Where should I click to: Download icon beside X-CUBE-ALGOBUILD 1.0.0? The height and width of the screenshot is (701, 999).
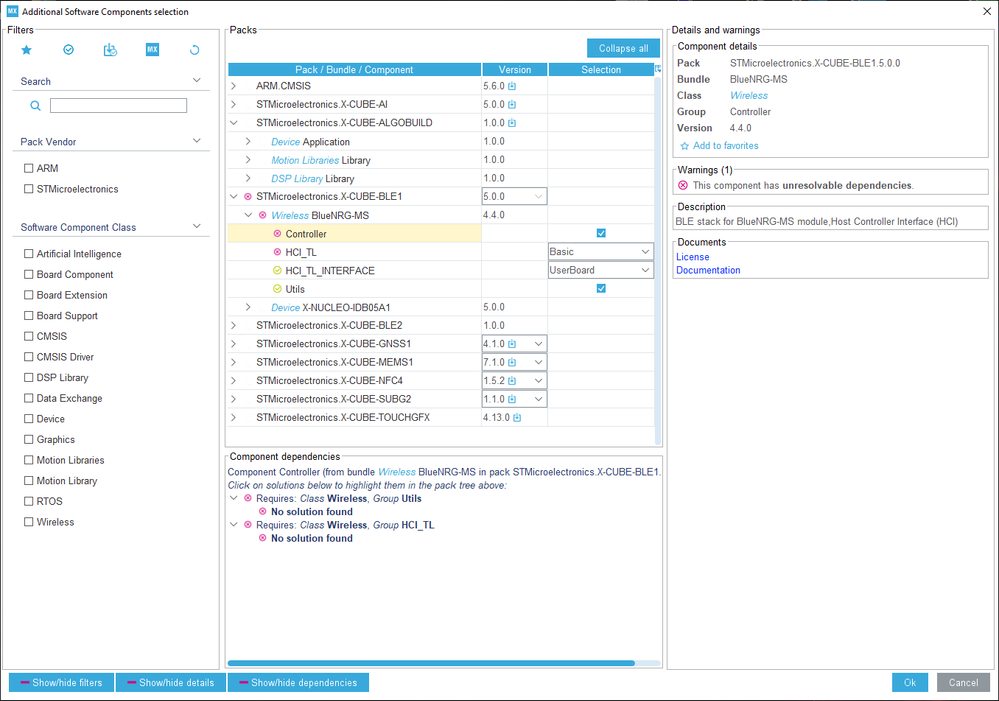(x=512, y=123)
